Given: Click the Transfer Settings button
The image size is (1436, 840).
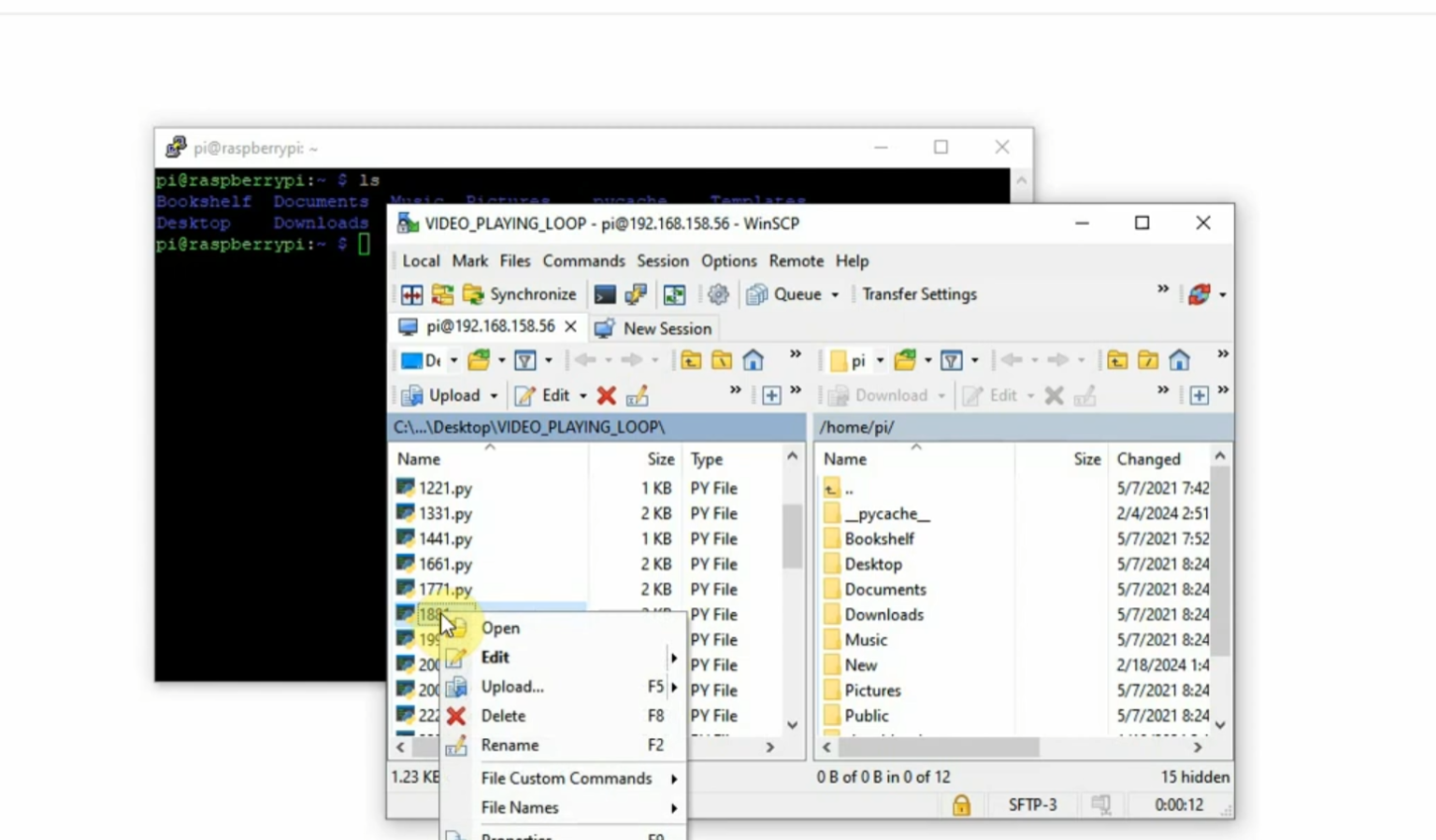Looking at the screenshot, I should point(918,294).
